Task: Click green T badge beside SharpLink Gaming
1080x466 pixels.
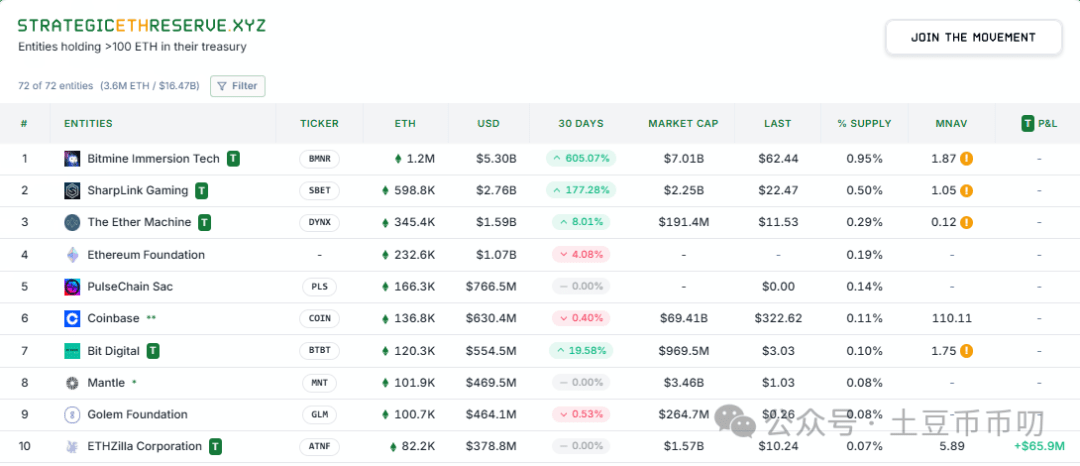Action: tap(201, 191)
